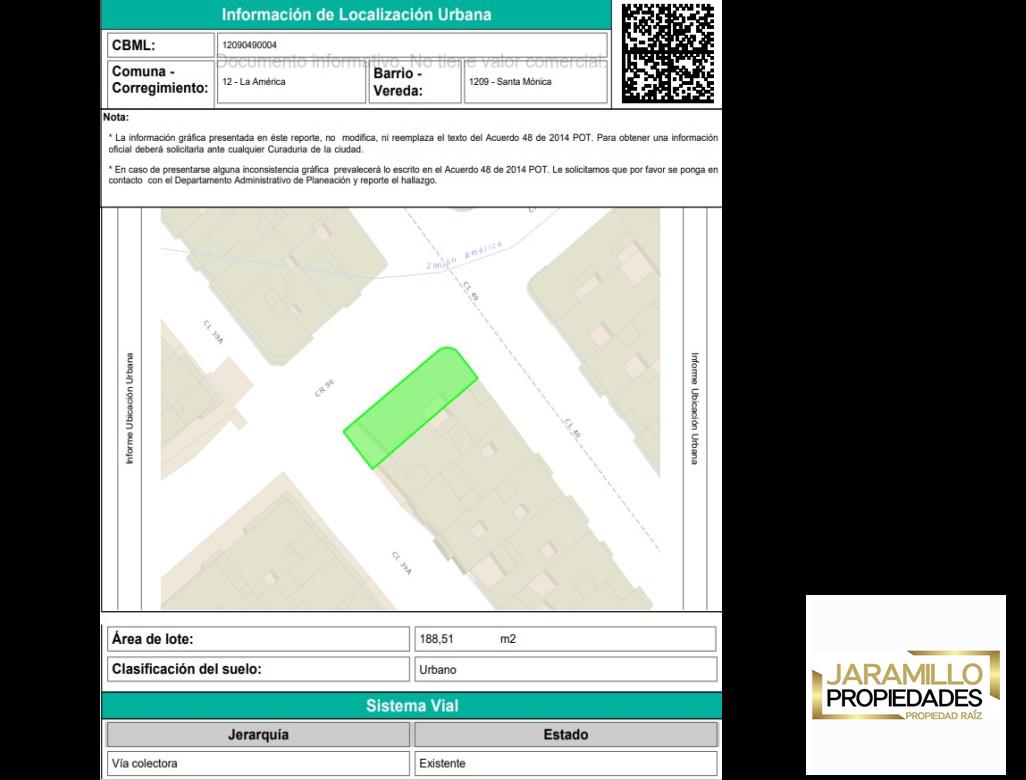1026x780 pixels.
Task: Click the 'Barrio - Vereda:' label
Action: coord(398,82)
